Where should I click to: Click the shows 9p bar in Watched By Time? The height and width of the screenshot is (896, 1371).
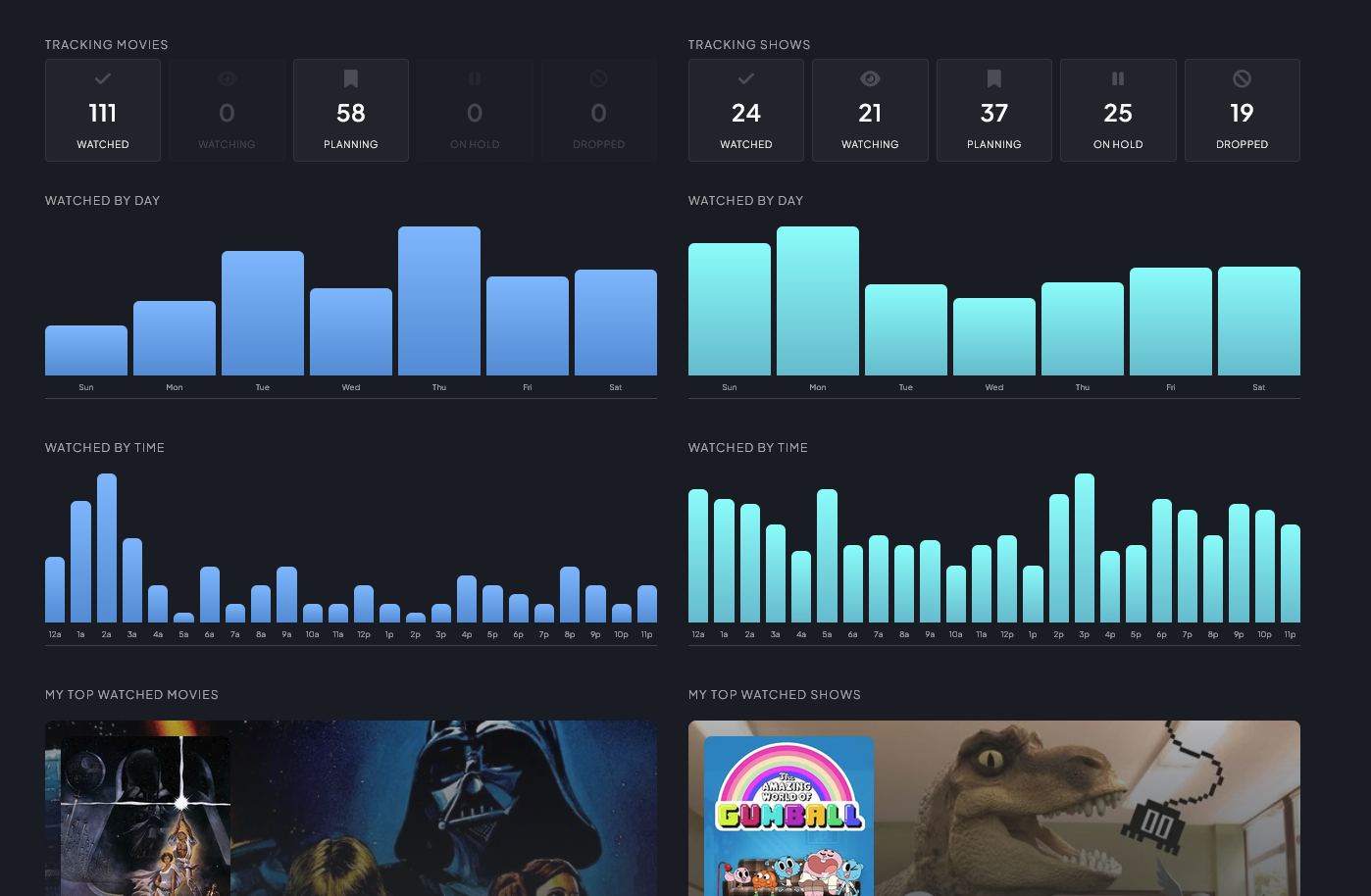pyautogui.click(x=1239, y=564)
